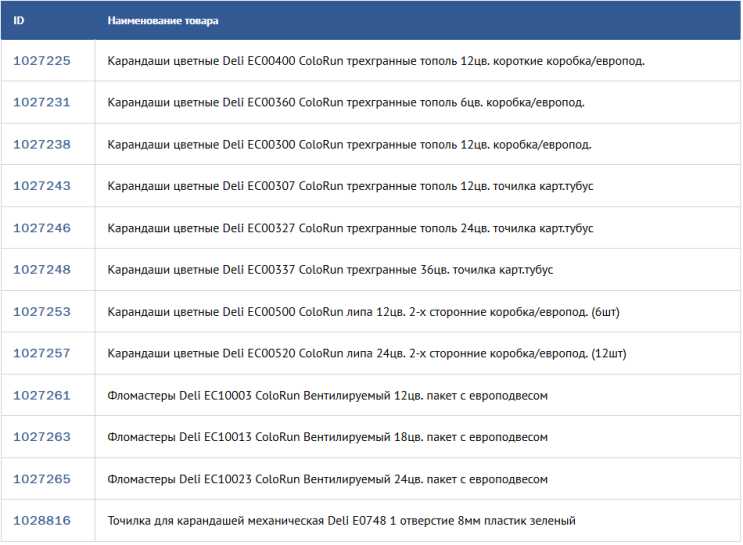Select row Карандаши Deli EC00400 12цв. короткие
Screen dimensions: 743x545
click(371, 61)
